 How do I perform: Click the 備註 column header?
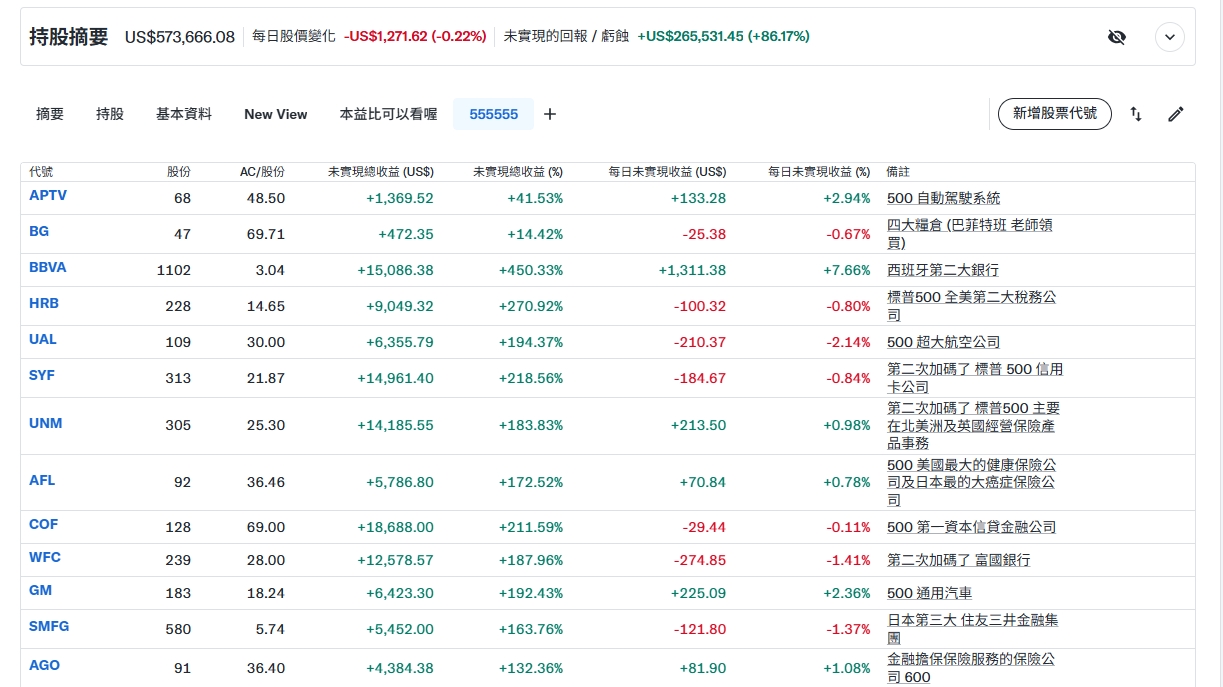[899, 172]
